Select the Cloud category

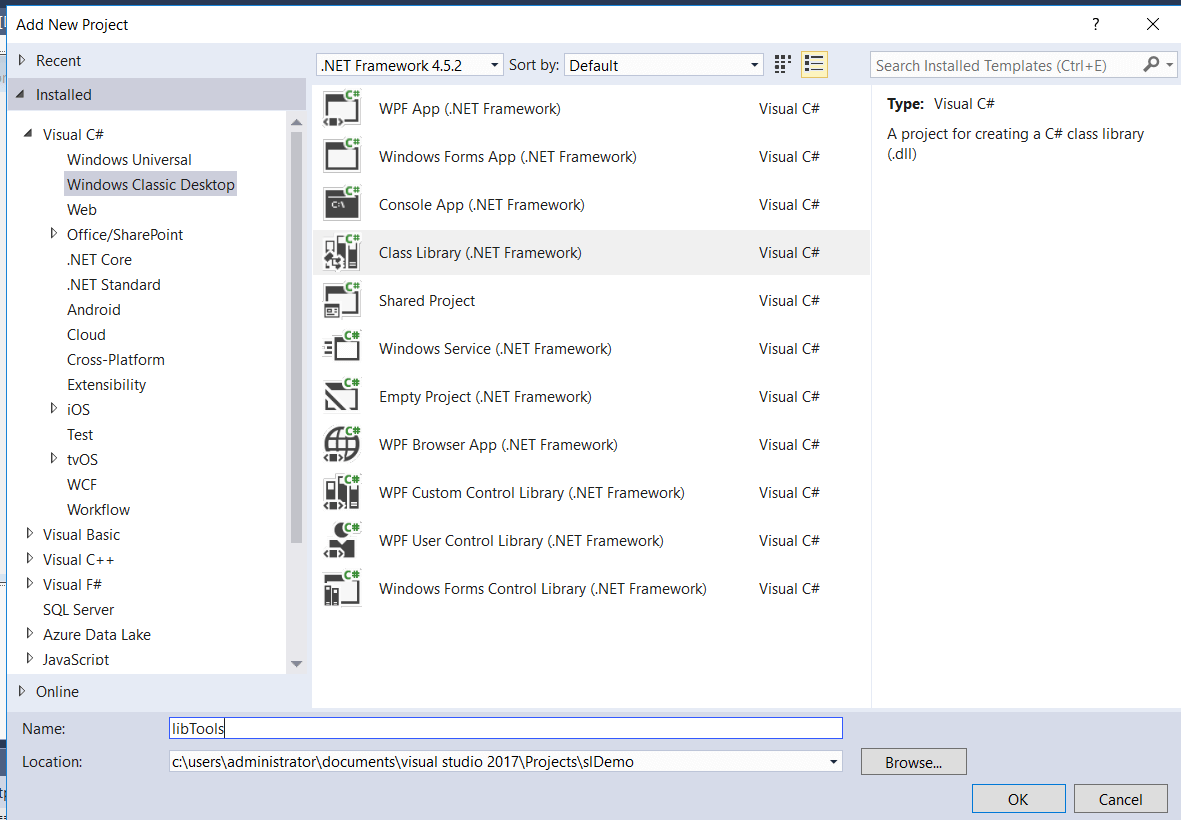click(x=86, y=334)
